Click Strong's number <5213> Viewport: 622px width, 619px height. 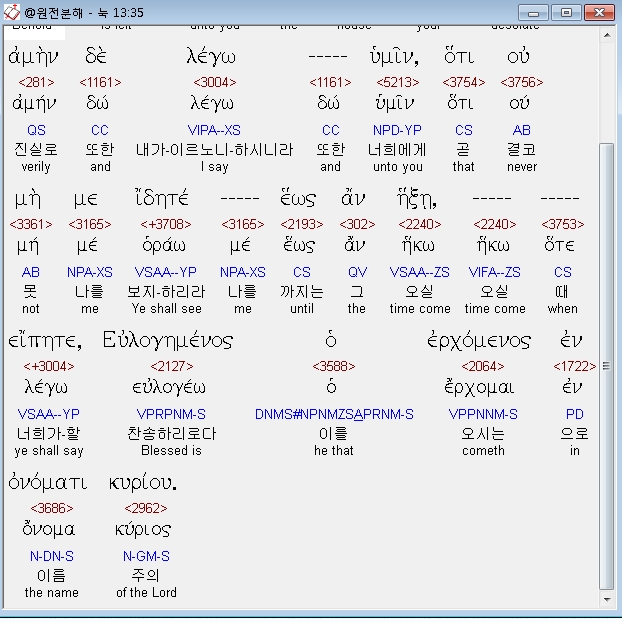397,82
